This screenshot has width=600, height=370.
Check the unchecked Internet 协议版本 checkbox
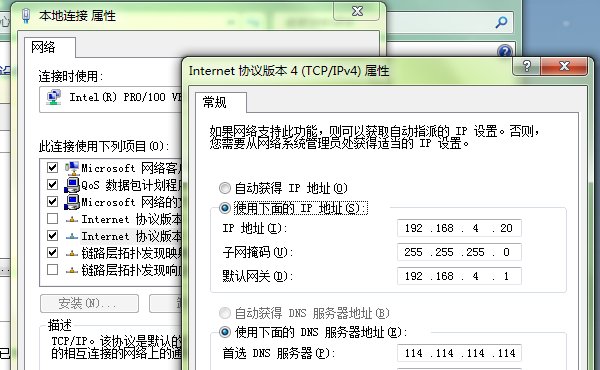(52, 218)
